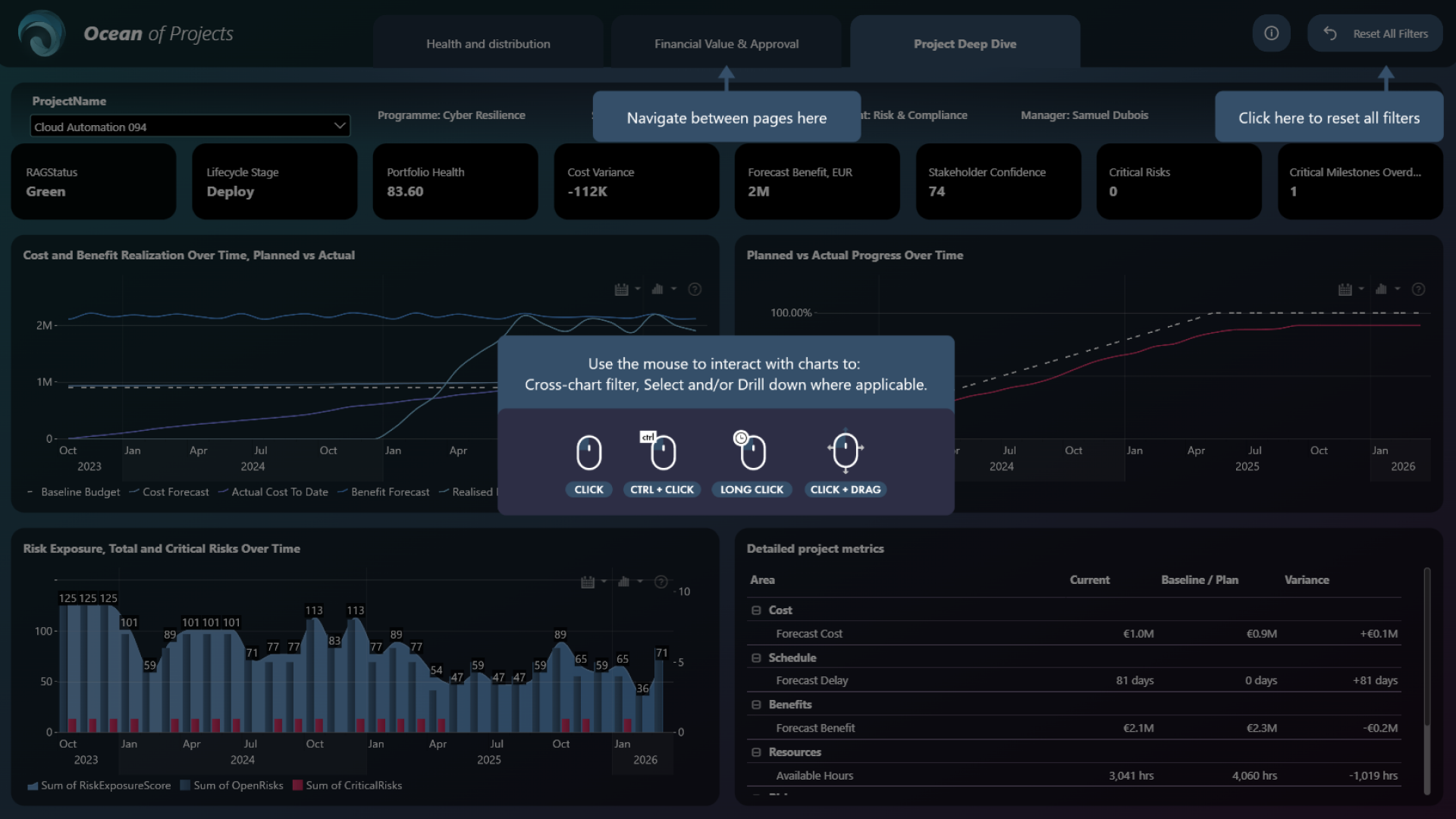Open the bar-chart type menu on Cost and Benefit chart

657,289
